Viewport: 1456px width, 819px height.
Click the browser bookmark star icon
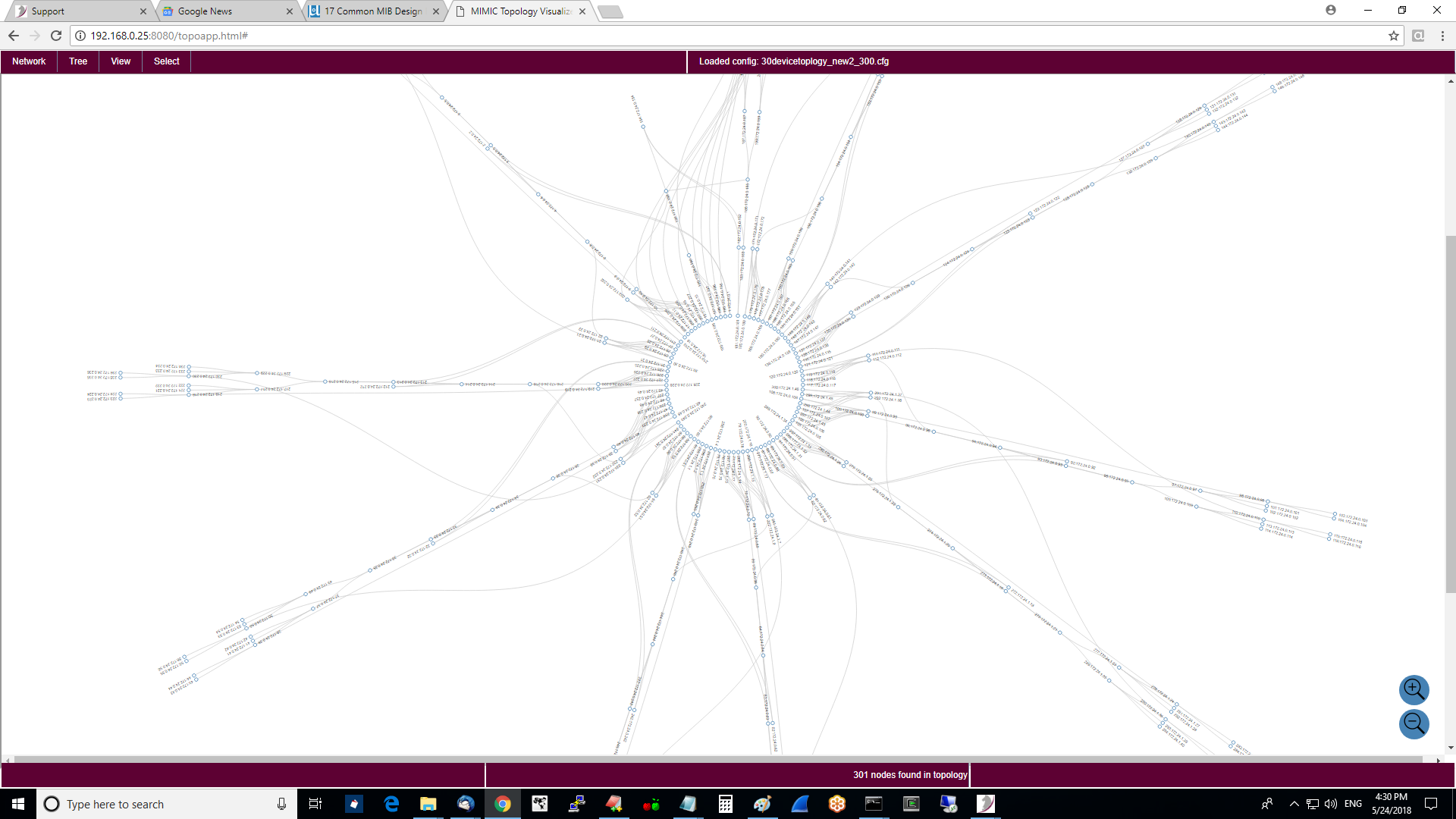point(1394,35)
